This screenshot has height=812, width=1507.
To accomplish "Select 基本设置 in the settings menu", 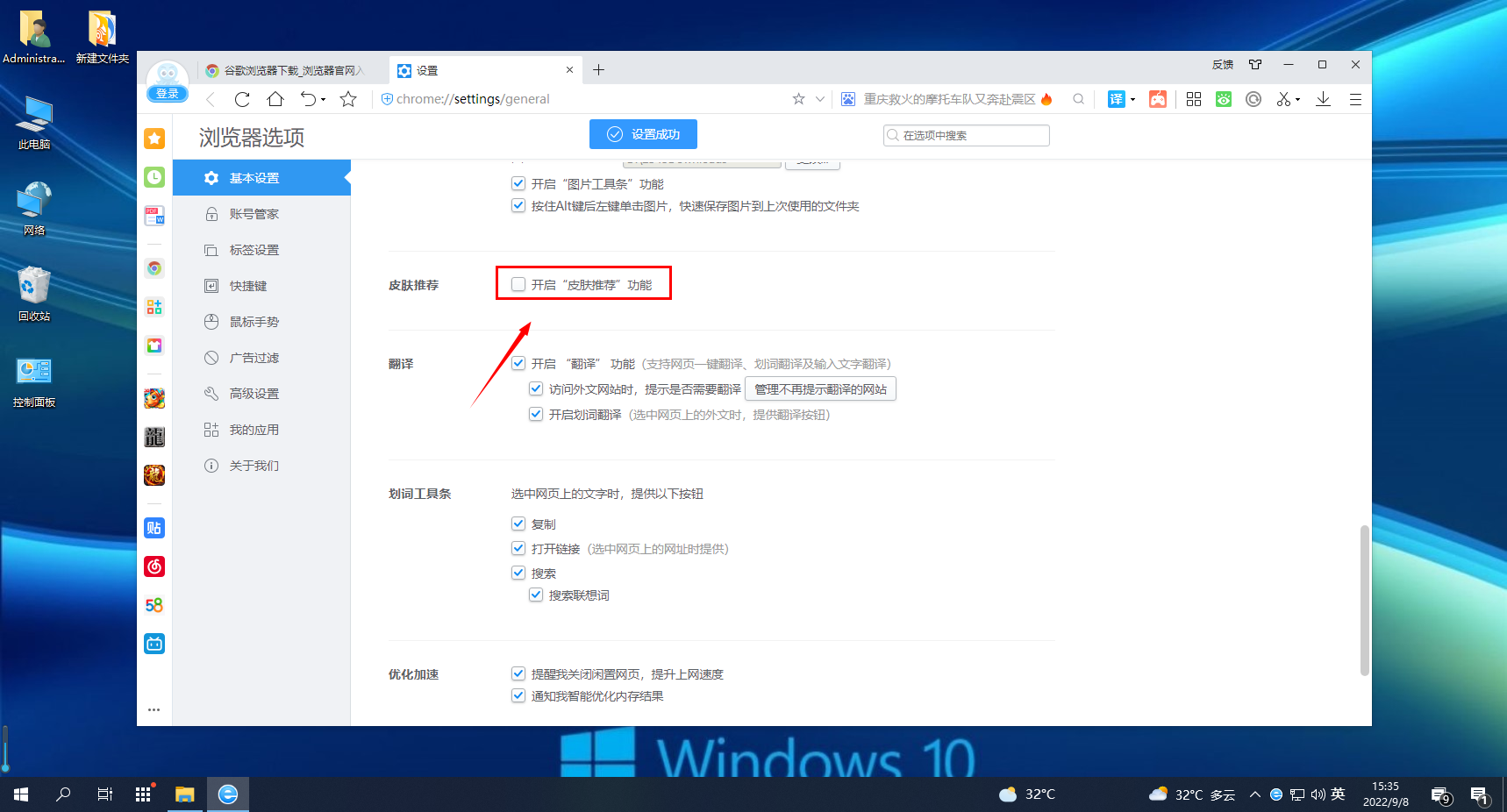I will pos(261,178).
